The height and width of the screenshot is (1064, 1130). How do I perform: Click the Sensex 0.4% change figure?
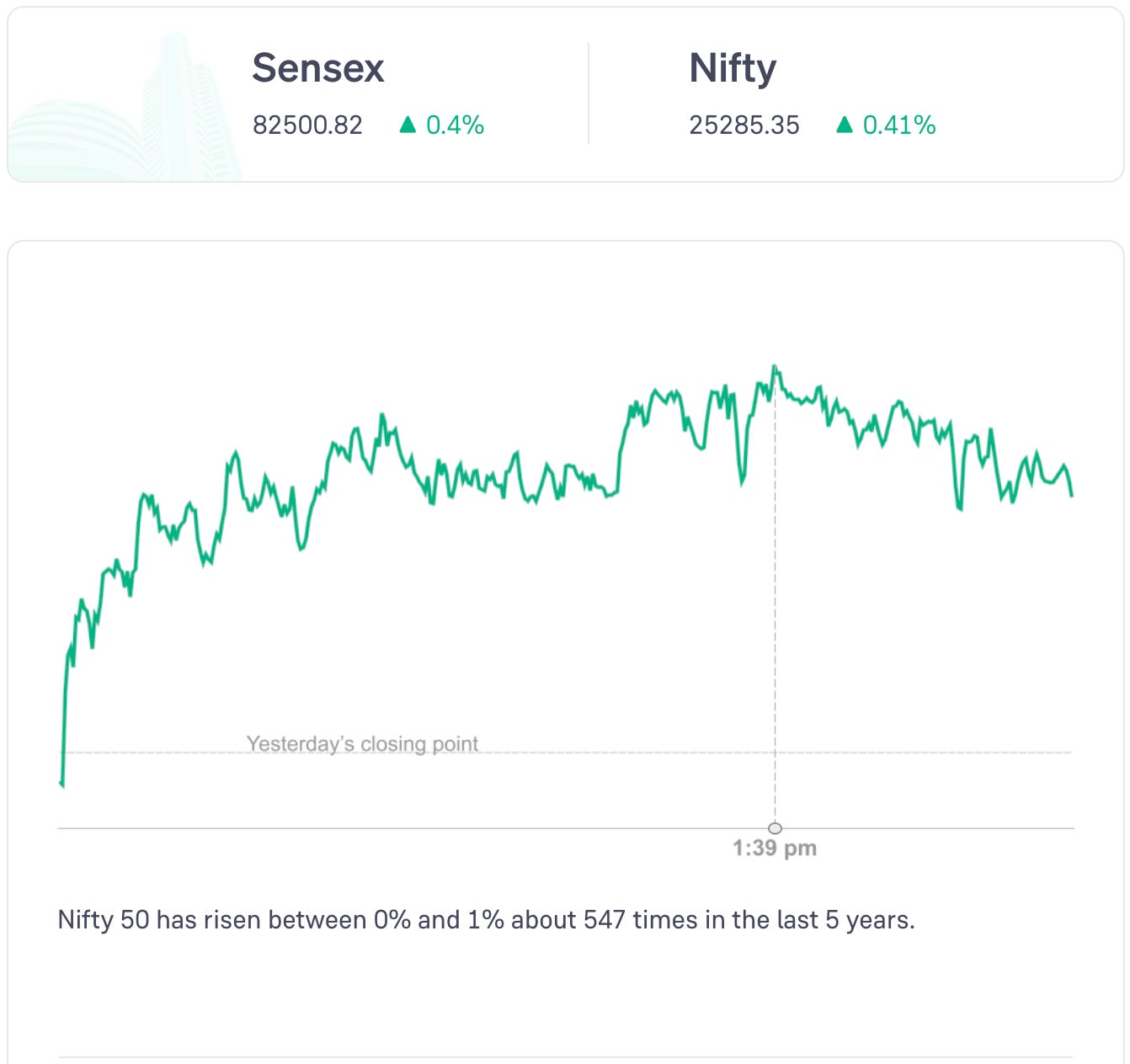[x=455, y=125]
